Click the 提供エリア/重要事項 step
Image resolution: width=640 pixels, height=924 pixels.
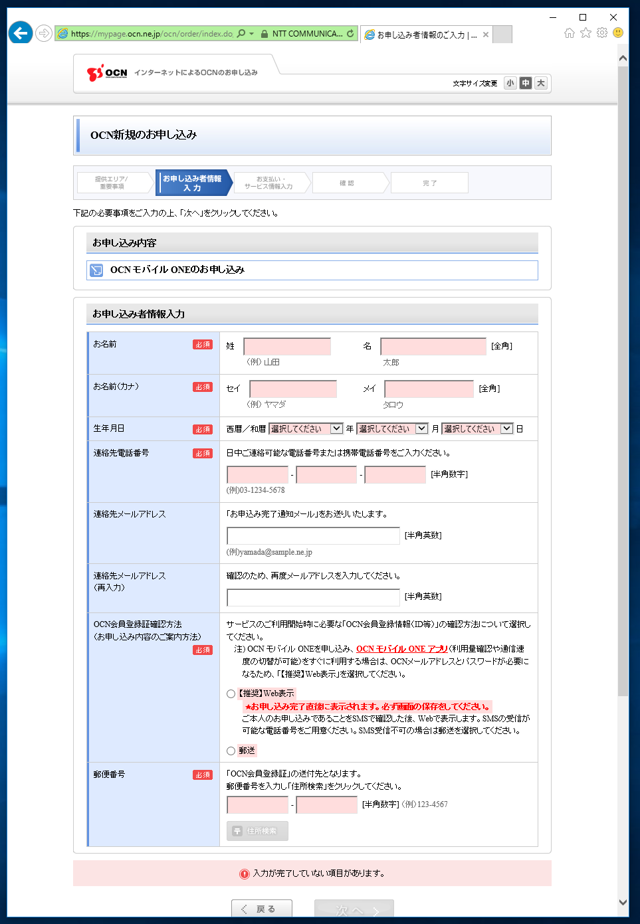point(113,183)
